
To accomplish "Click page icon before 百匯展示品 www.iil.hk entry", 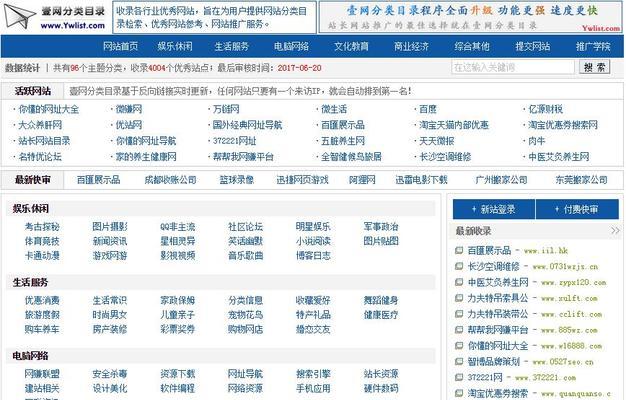I will (x=459, y=251).
